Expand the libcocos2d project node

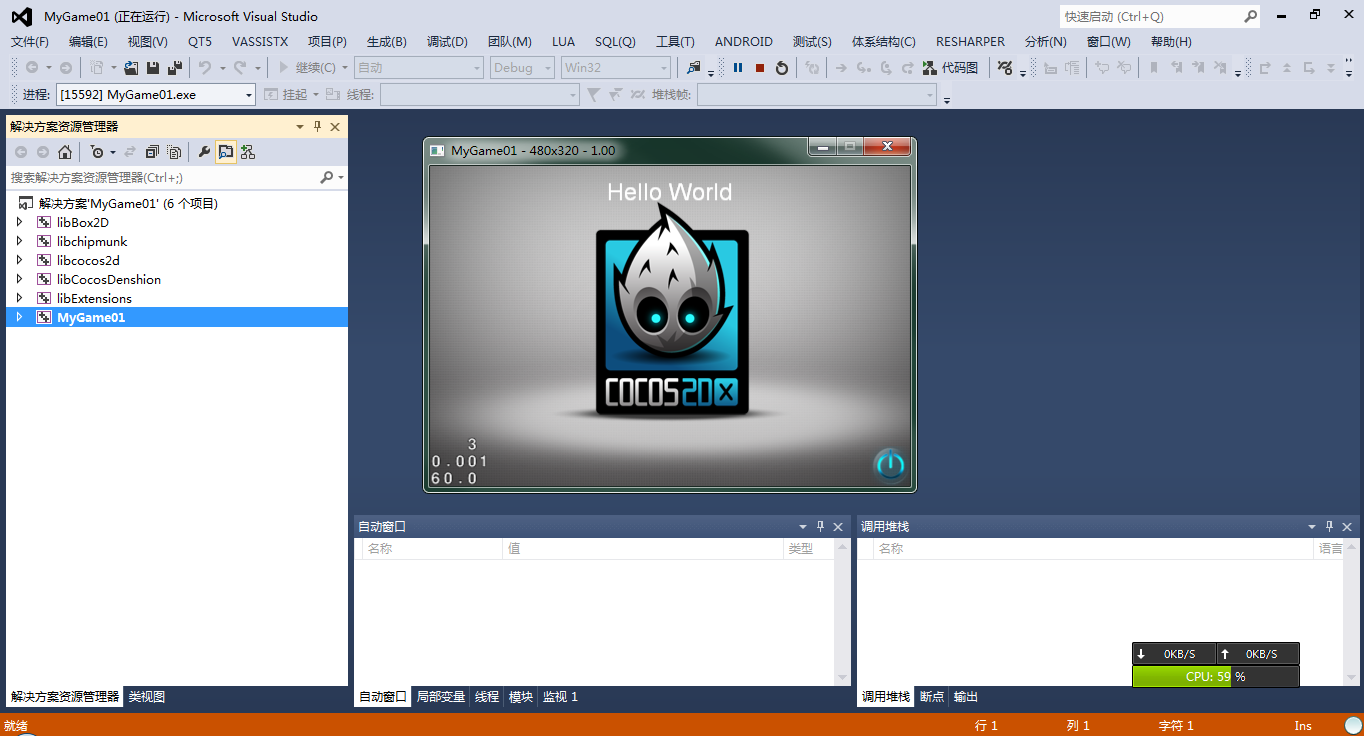(x=19, y=260)
